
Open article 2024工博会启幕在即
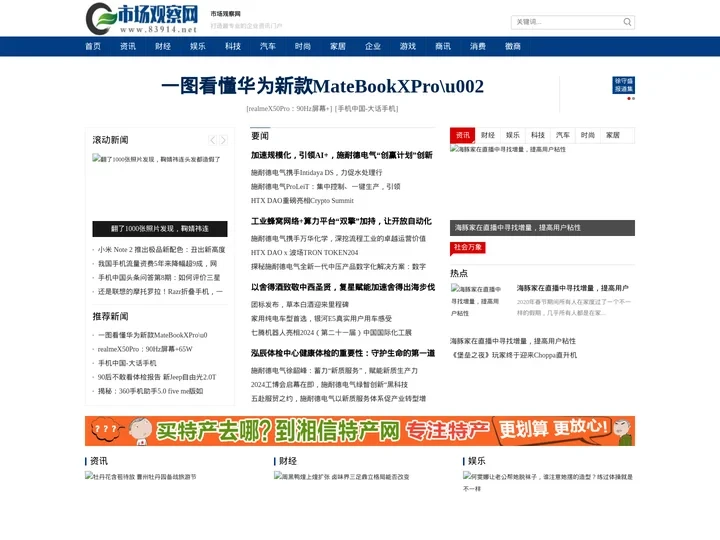pos(329,384)
